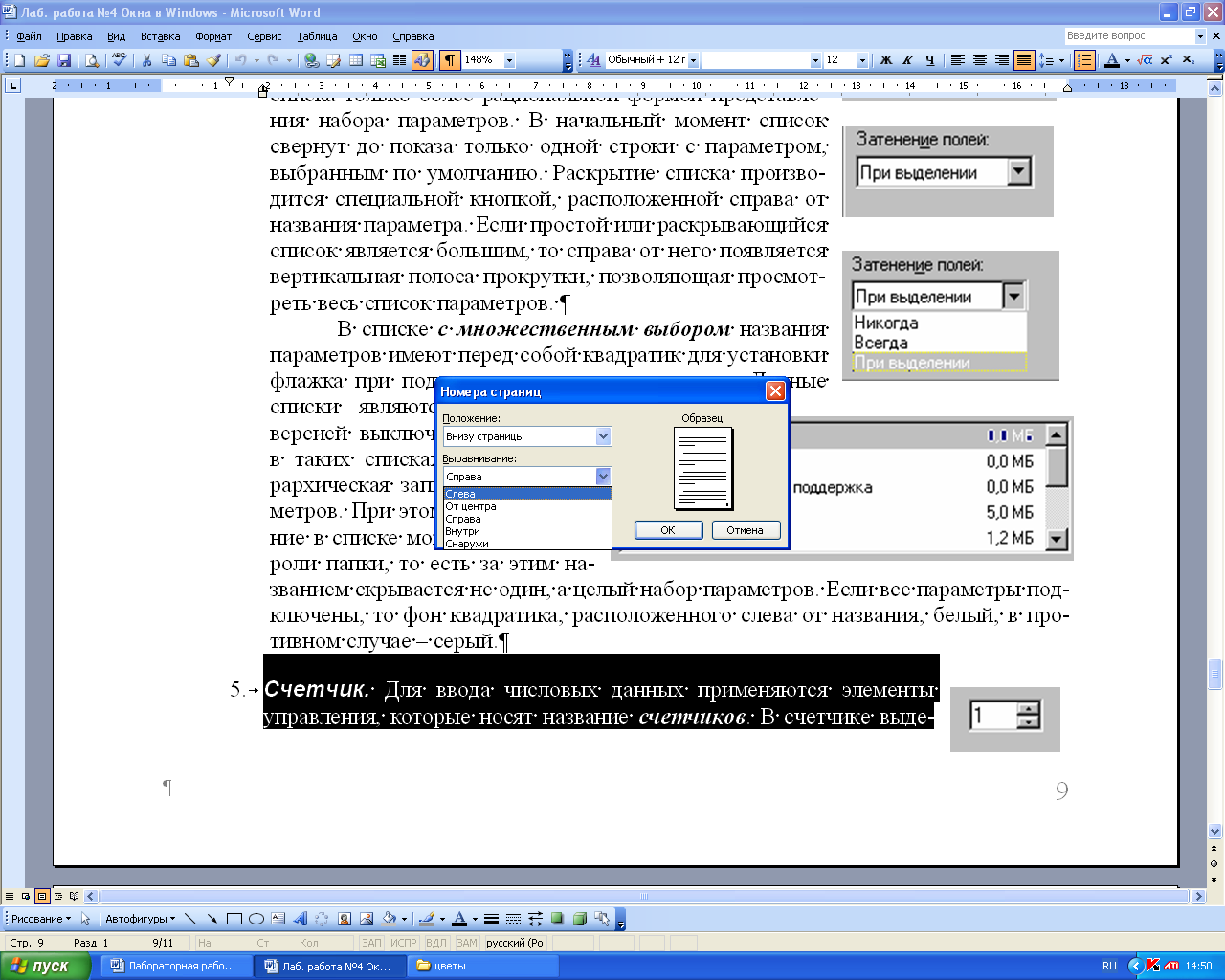Image resolution: width=1225 pixels, height=980 pixels.
Task: Toggle Drawing toolbar button on Standard toolbar
Action: (422, 60)
